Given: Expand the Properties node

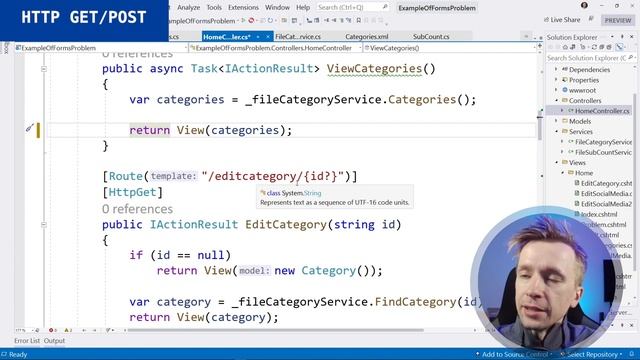Looking at the screenshot, I should 556,80.
